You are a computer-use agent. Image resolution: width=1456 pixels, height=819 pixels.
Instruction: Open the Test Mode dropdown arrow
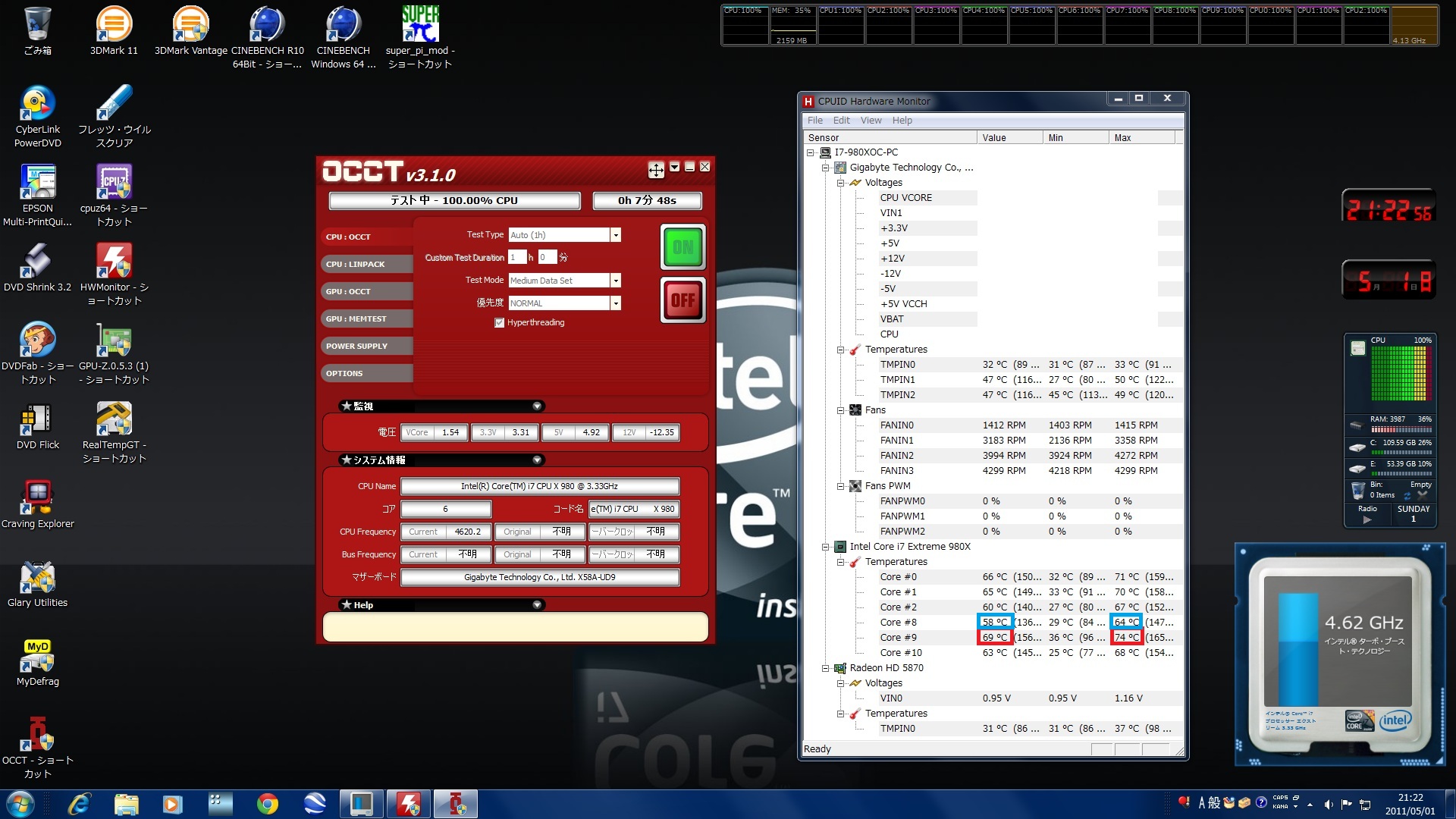tap(616, 281)
